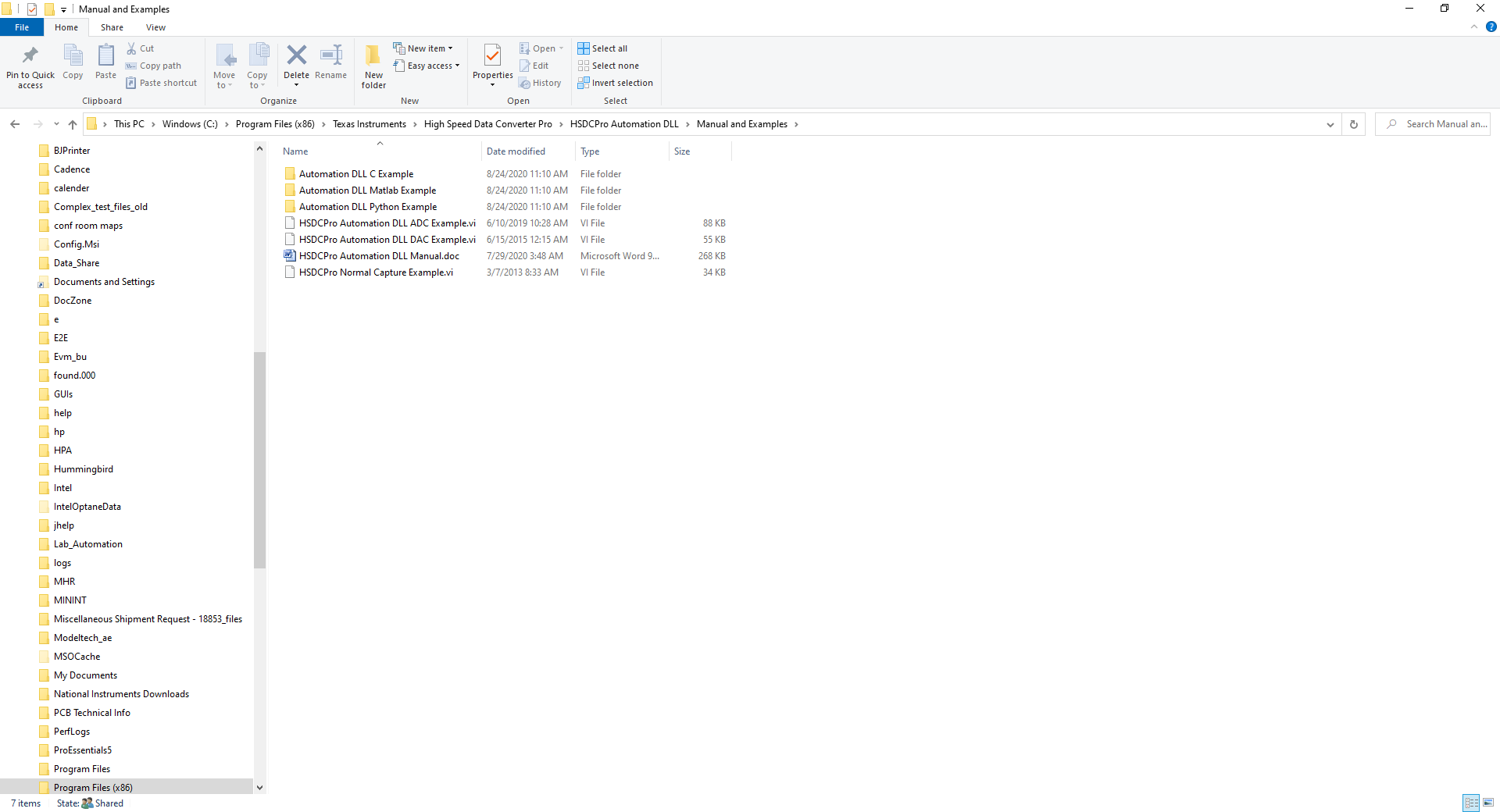This screenshot has width=1500, height=812.
Task: Open the Help question mark icon
Action: point(1491,27)
